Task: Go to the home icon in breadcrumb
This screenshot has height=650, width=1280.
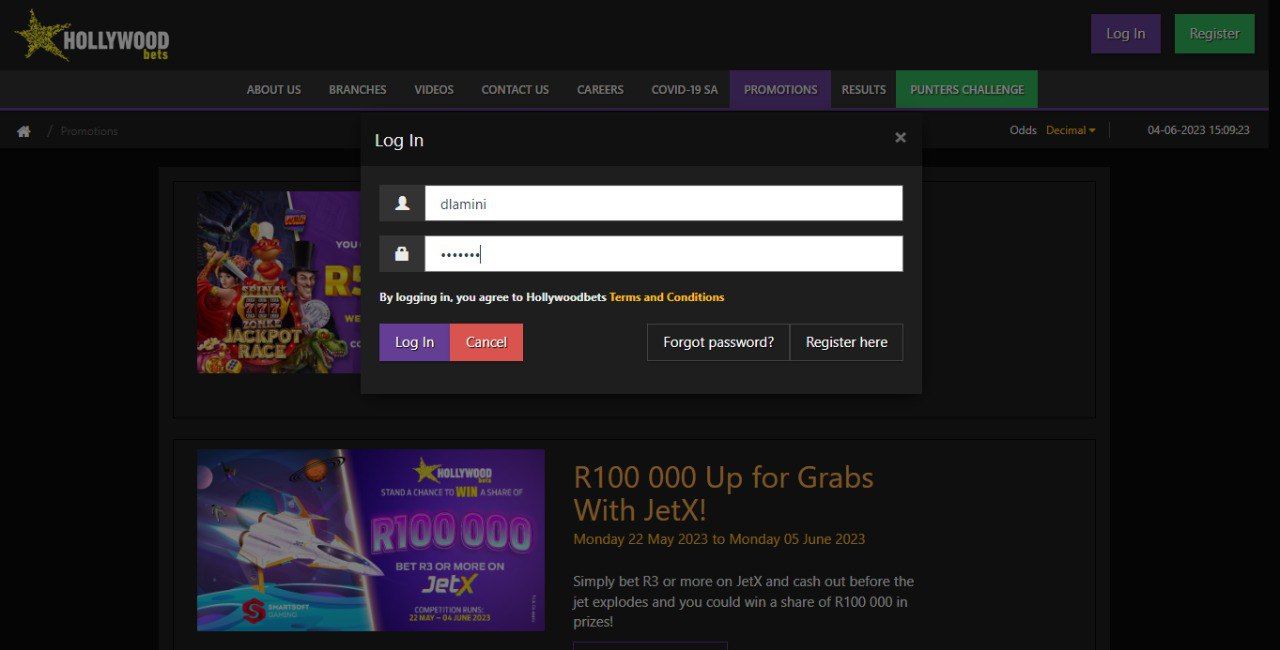Action: click(24, 131)
